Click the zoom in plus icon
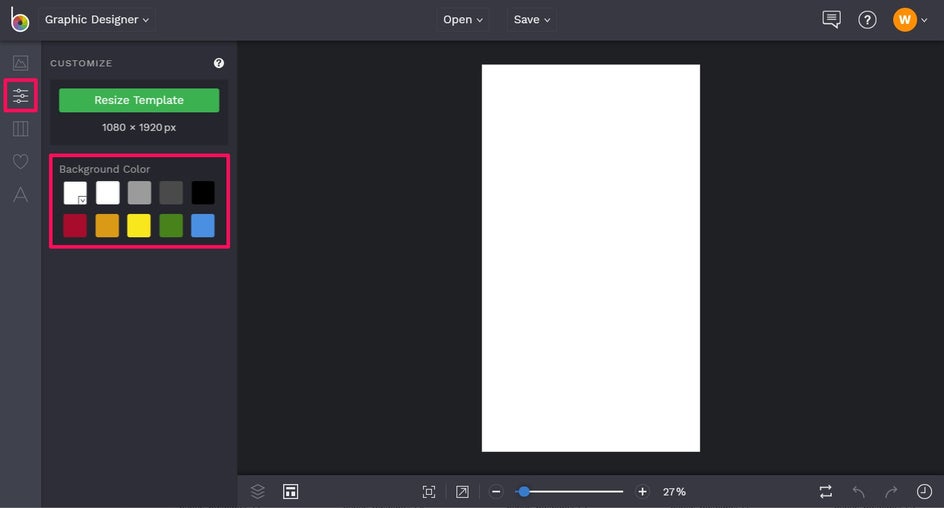Image resolution: width=944 pixels, height=508 pixels. (x=642, y=492)
